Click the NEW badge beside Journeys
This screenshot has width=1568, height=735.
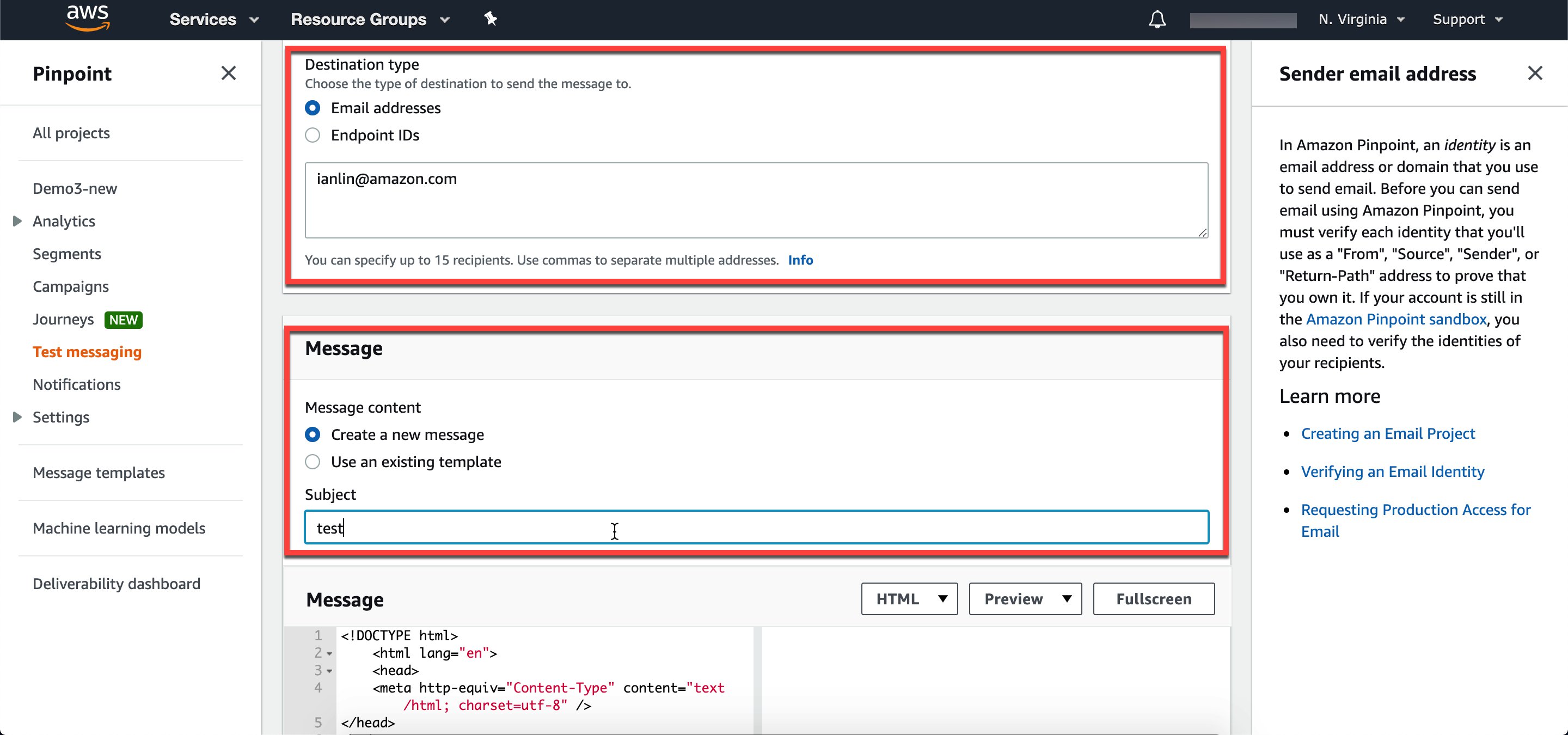tap(124, 320)
